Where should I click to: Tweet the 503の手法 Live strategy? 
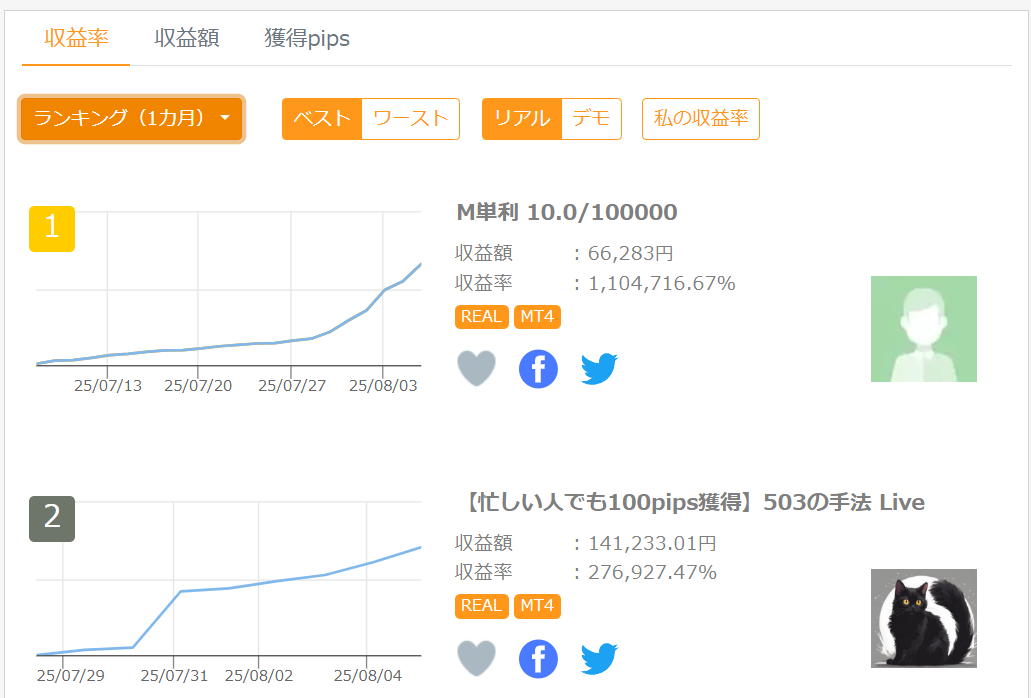[x=599, y=659]
